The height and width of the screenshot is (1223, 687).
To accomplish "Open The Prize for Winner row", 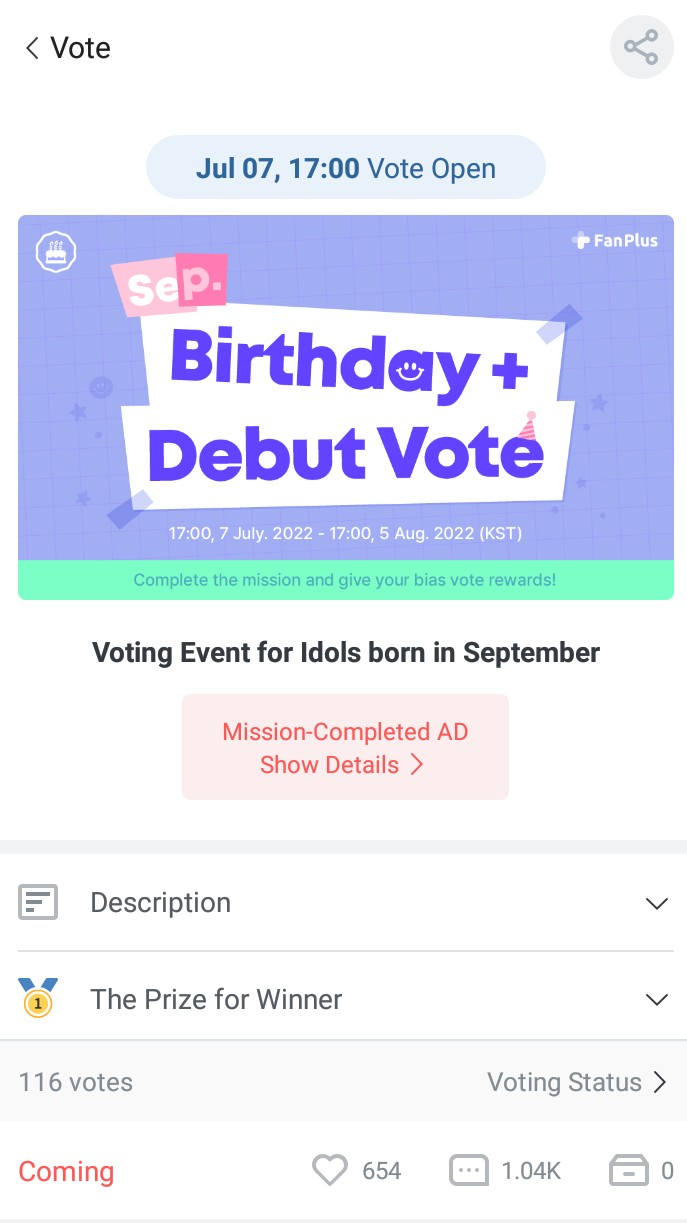I will click(216, 999).
